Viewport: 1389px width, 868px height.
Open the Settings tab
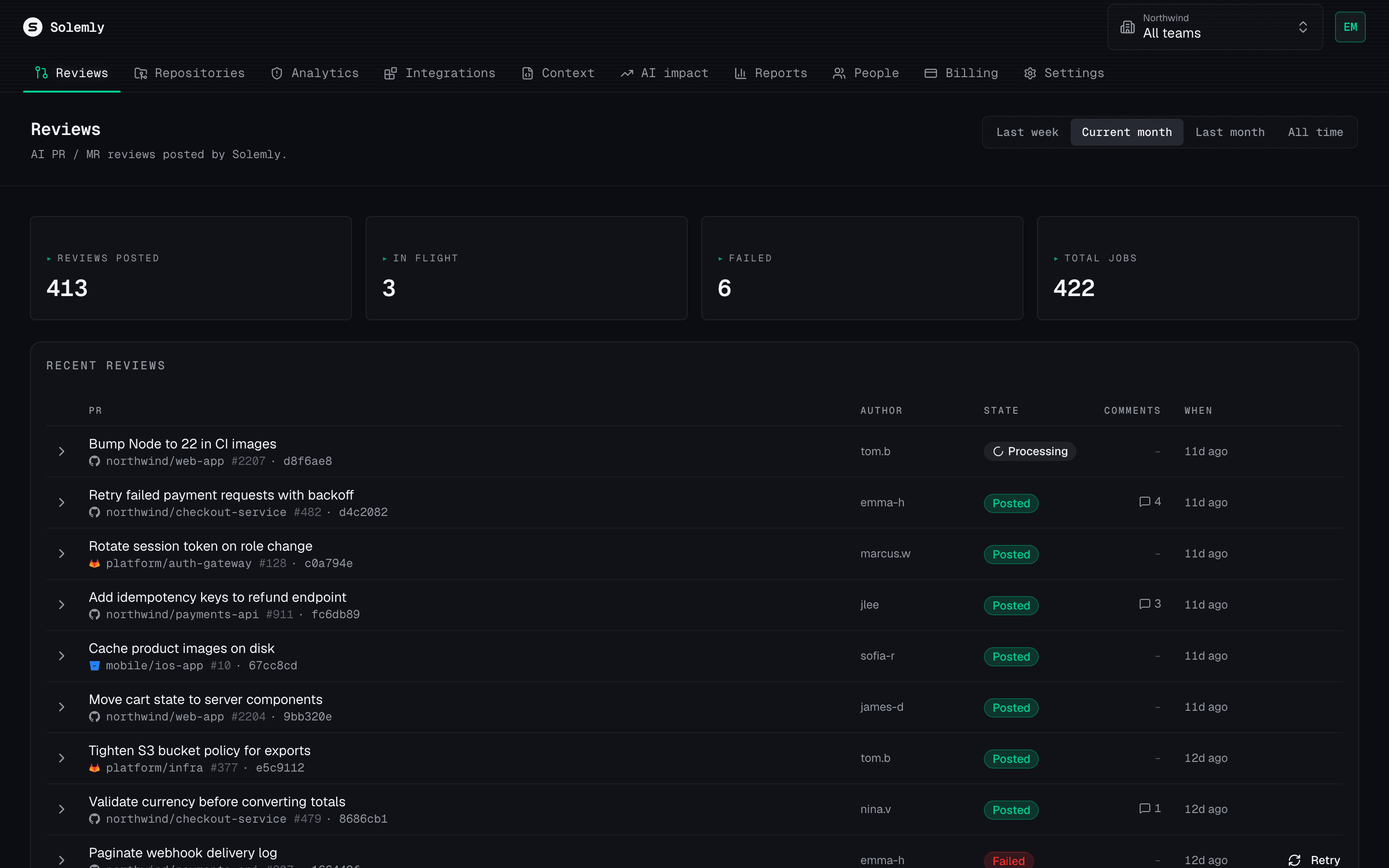1063,73
